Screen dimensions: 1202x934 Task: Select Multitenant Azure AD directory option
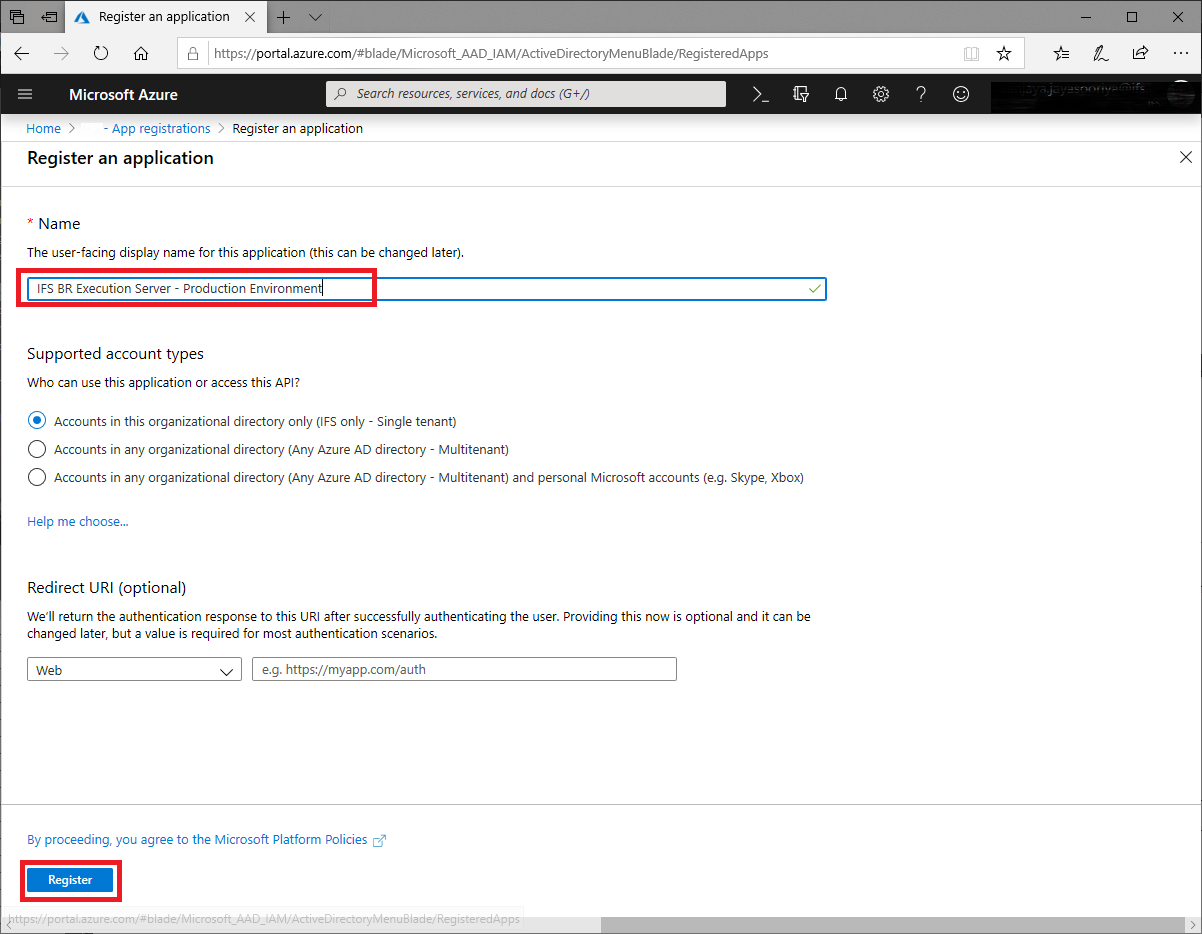click(x=37, y=449)
